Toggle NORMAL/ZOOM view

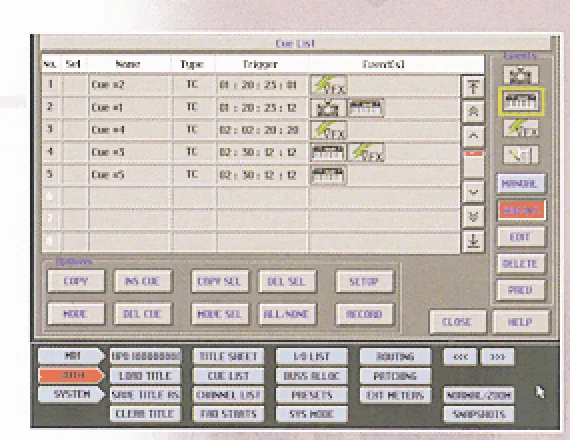tap(479, 395)
